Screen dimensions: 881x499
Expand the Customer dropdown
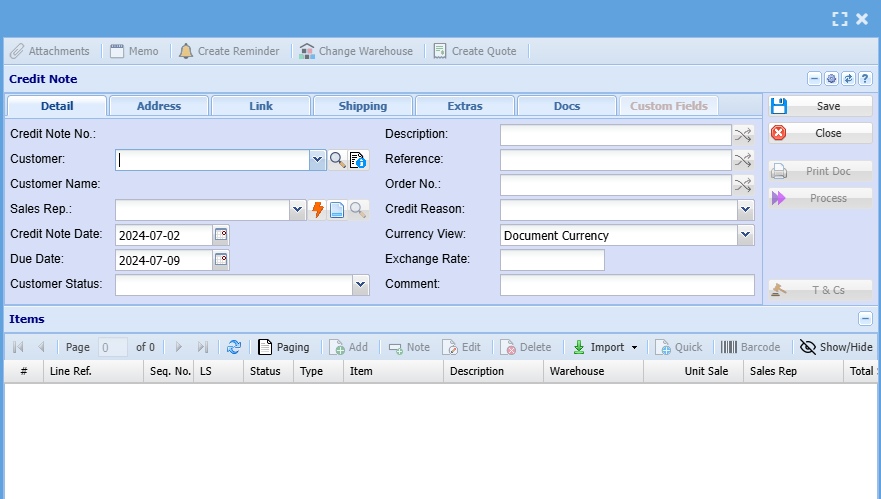point(317,160)
